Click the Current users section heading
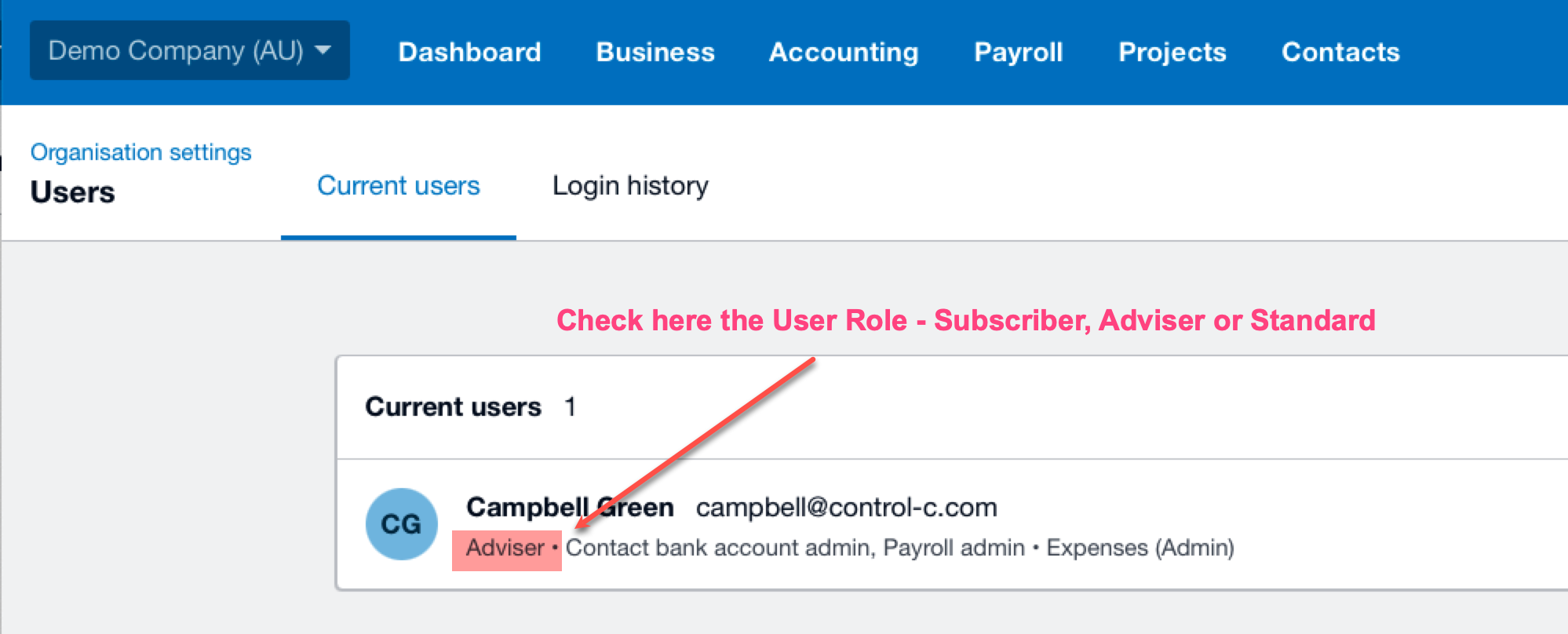 coord(453,406)
